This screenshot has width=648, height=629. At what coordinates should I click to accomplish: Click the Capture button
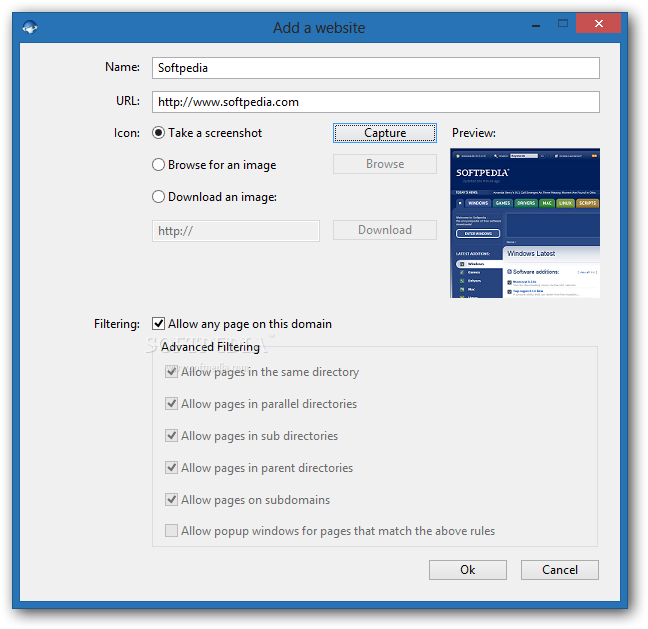pos(385,133)
